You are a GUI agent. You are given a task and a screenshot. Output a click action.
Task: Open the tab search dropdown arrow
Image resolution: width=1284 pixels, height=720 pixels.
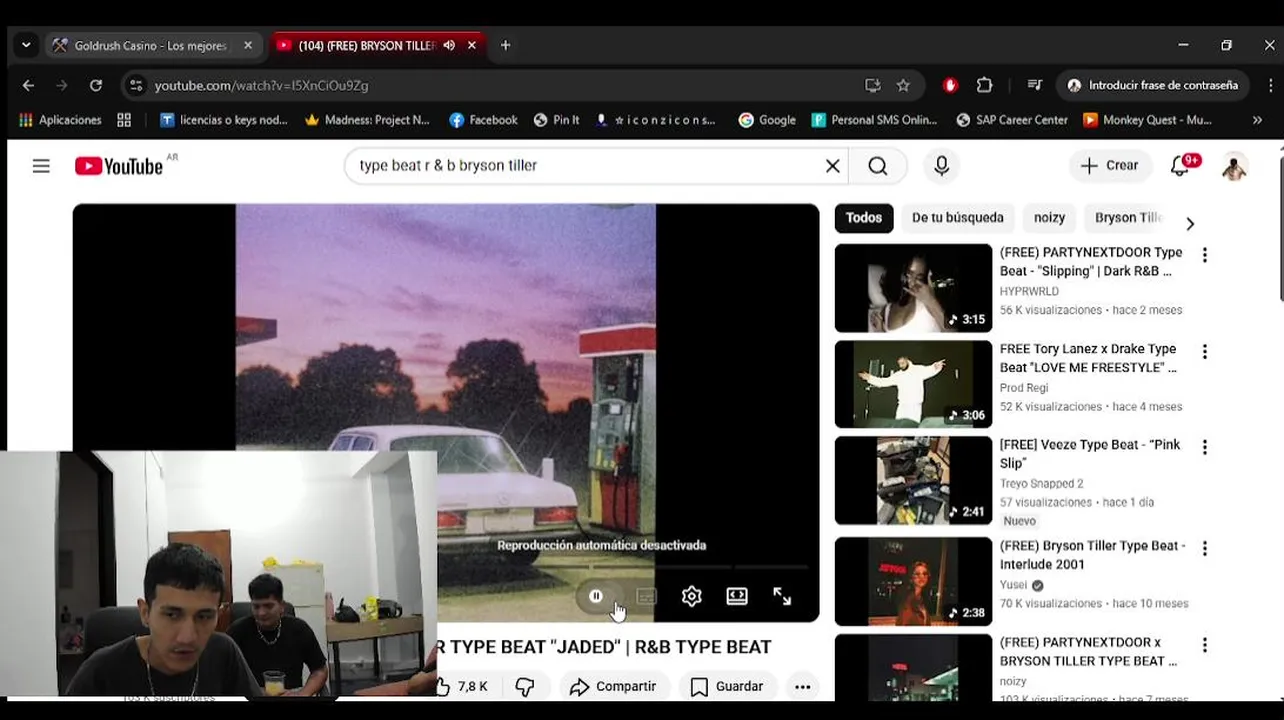coord(26,45)
